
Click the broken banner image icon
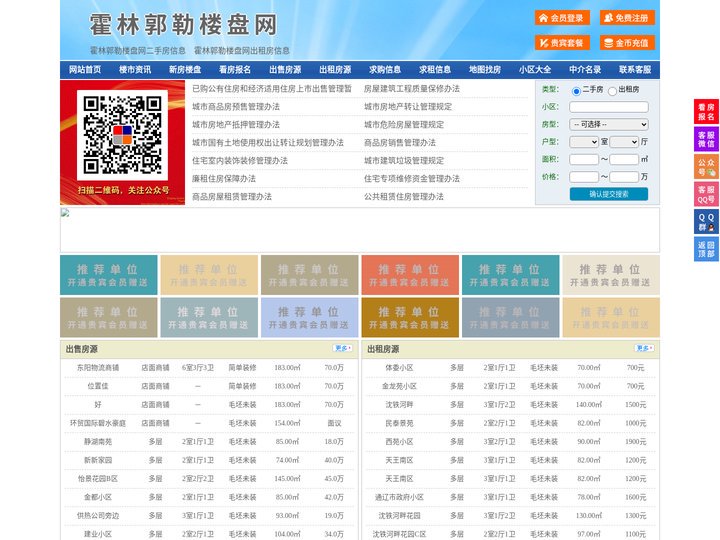[65, 213]
